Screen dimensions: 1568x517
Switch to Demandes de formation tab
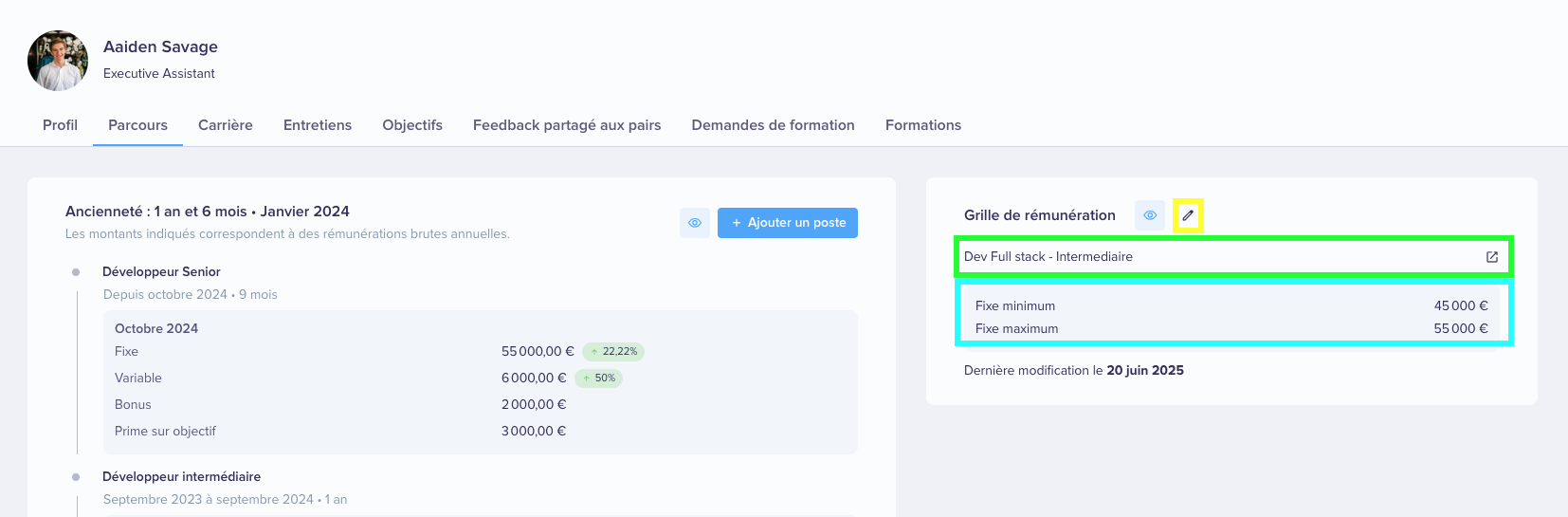click(x=774, y=125)
